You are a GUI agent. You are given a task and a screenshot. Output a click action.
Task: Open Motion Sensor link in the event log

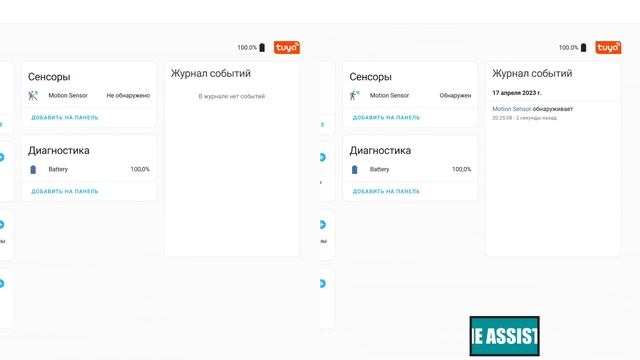pos(511,109)
